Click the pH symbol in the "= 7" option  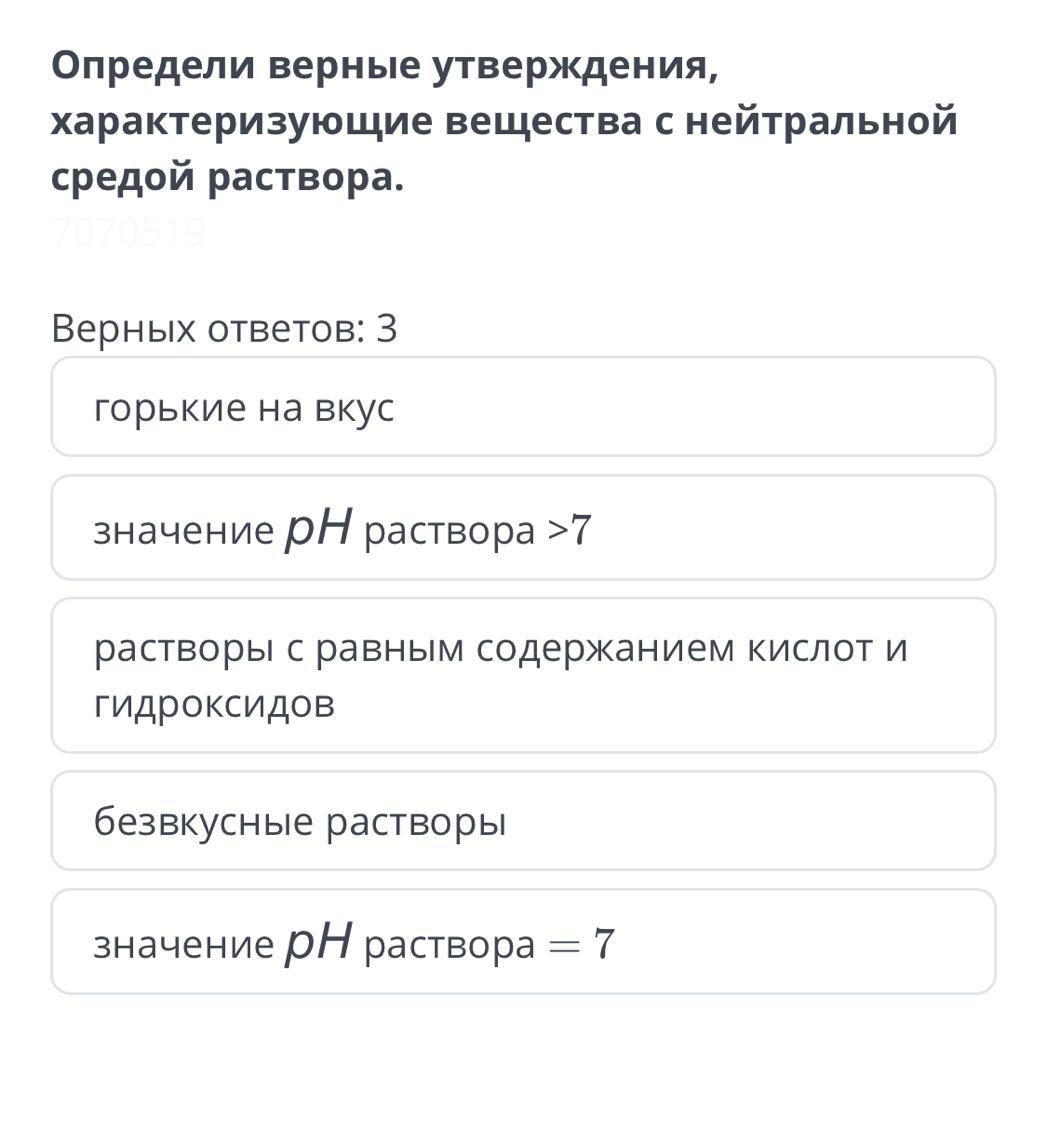(x=319, y=941)
